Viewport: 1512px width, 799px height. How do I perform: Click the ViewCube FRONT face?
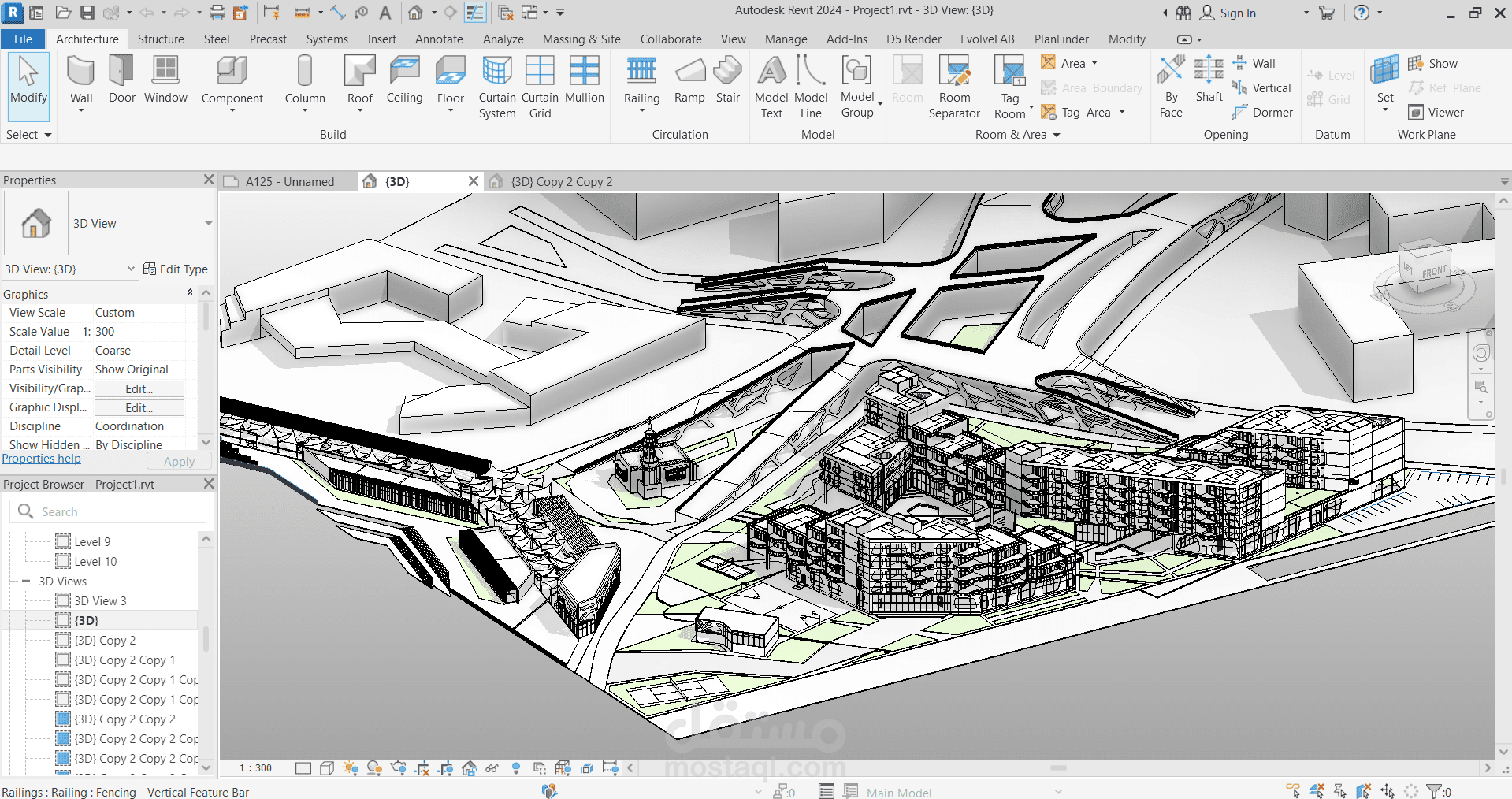[x=1434, y=272]
